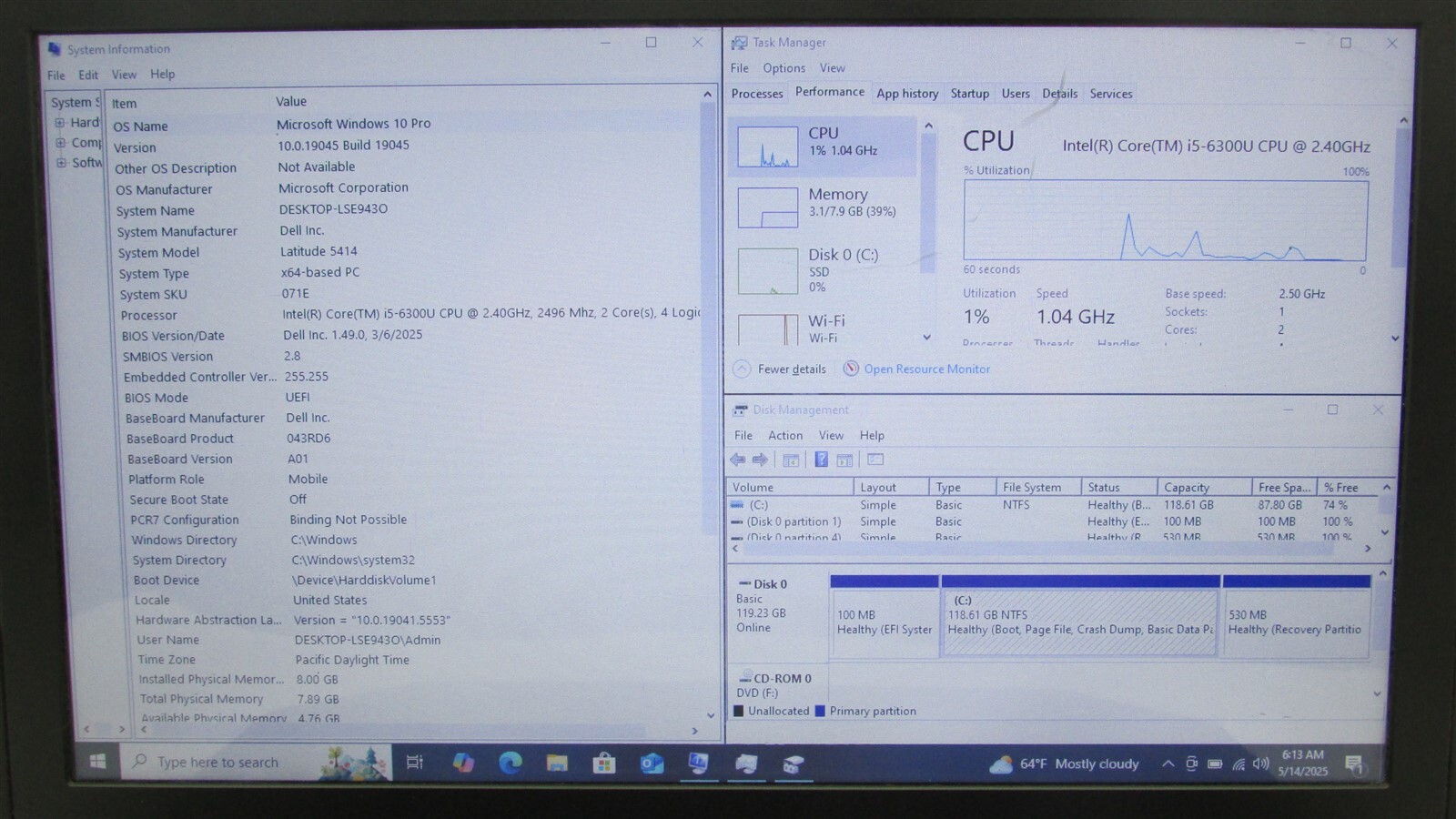Select System Summary tree root
1456x819 pixels.
pos(76,102)
